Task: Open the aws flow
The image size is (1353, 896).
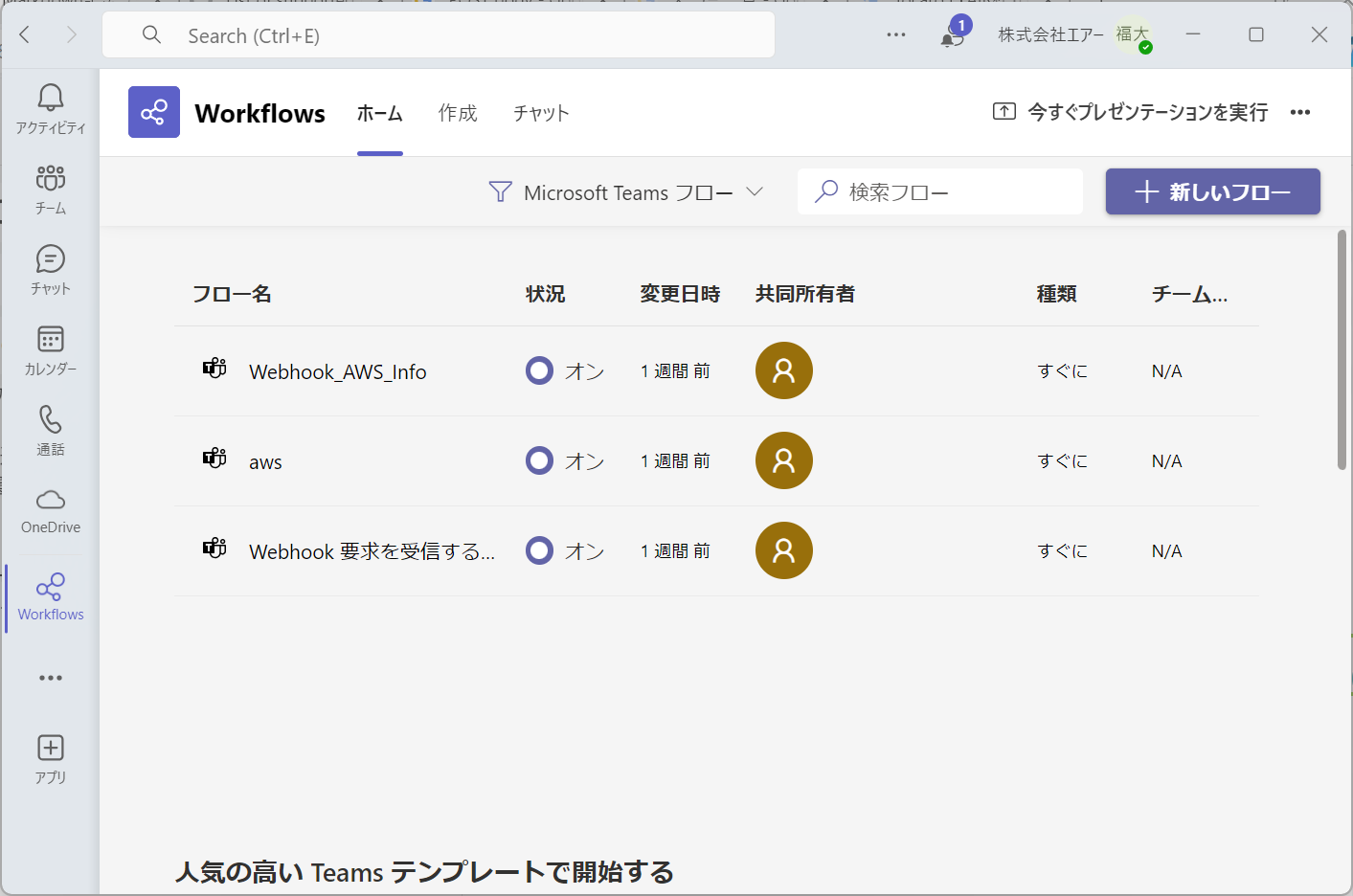Action: point(265,462)
